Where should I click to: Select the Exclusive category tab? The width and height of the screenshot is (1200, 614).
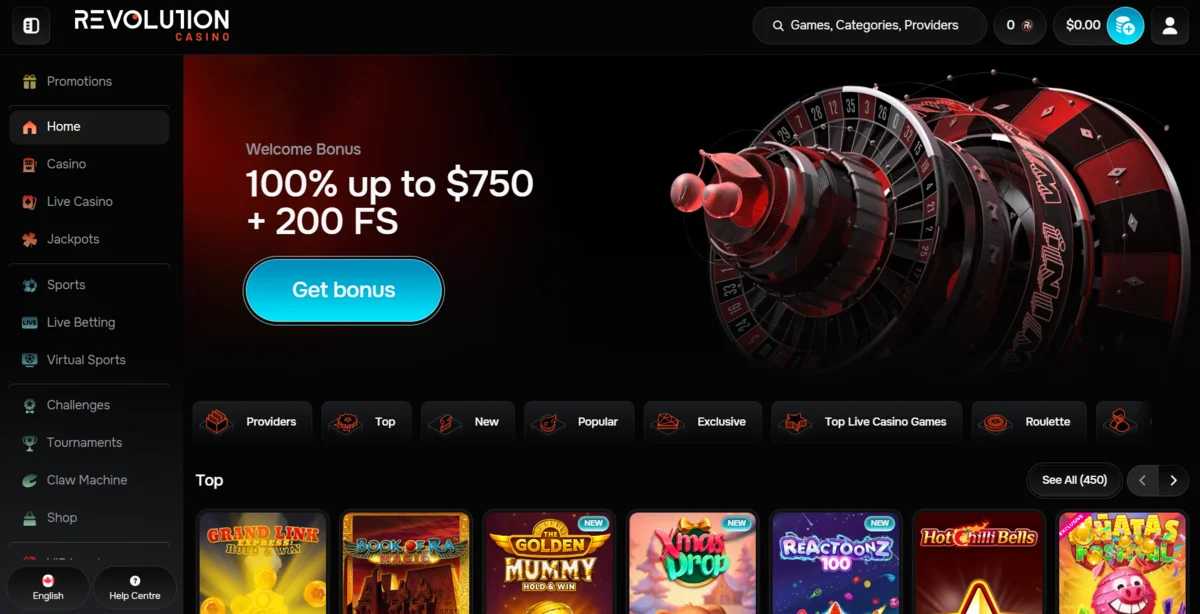point(703,422)
